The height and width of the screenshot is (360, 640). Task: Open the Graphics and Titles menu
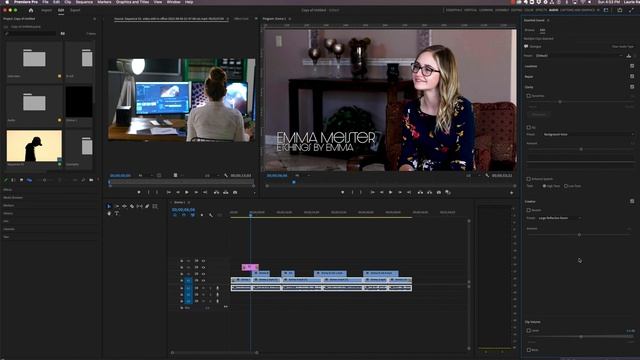click(133, 2)
